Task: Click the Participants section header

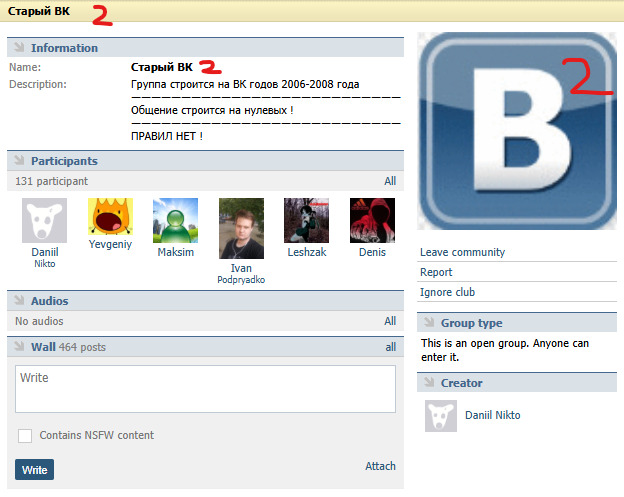Action: (x=205, y=160)
